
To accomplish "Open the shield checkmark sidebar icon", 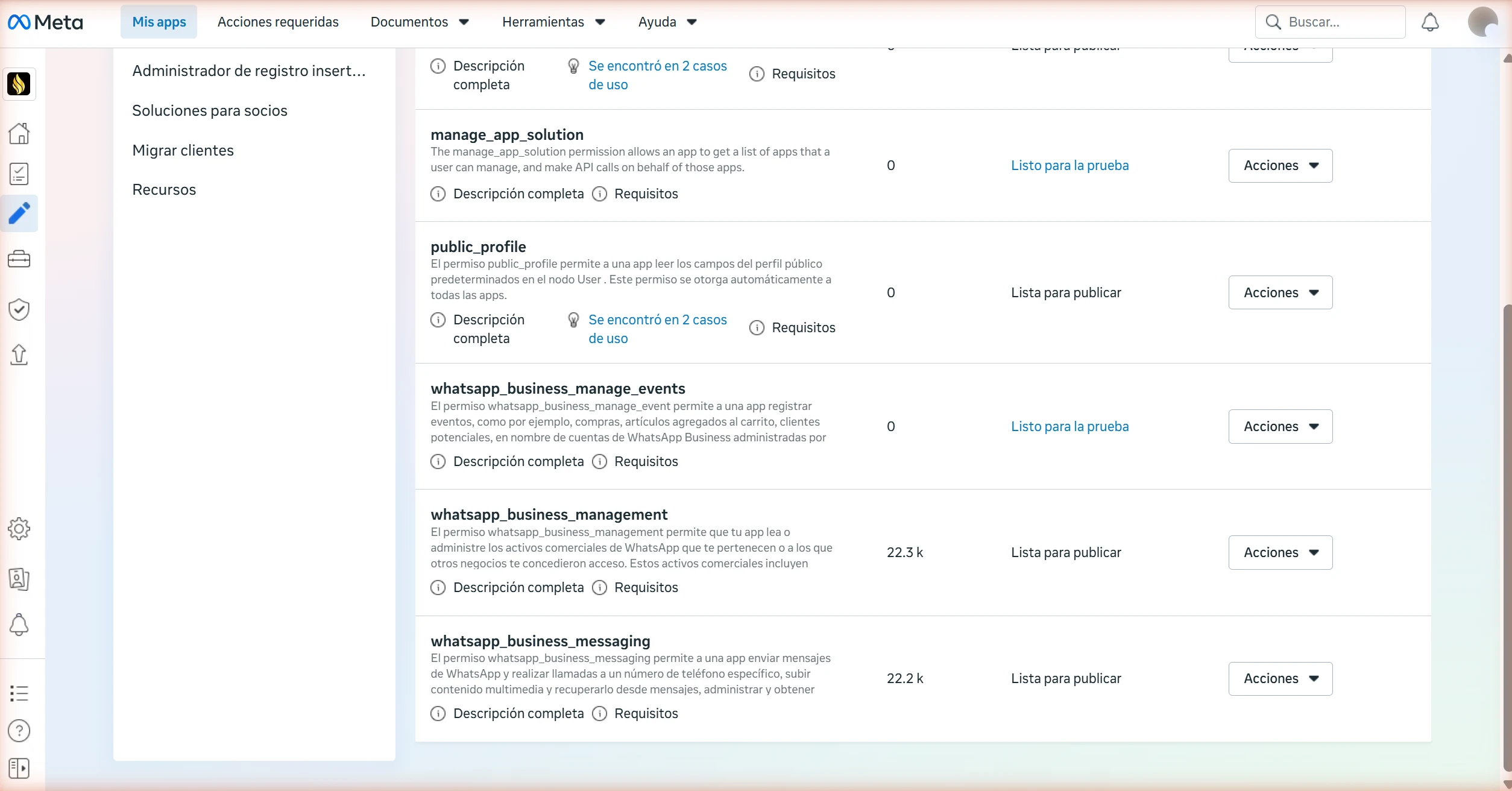I will click(x=19, y=309).
